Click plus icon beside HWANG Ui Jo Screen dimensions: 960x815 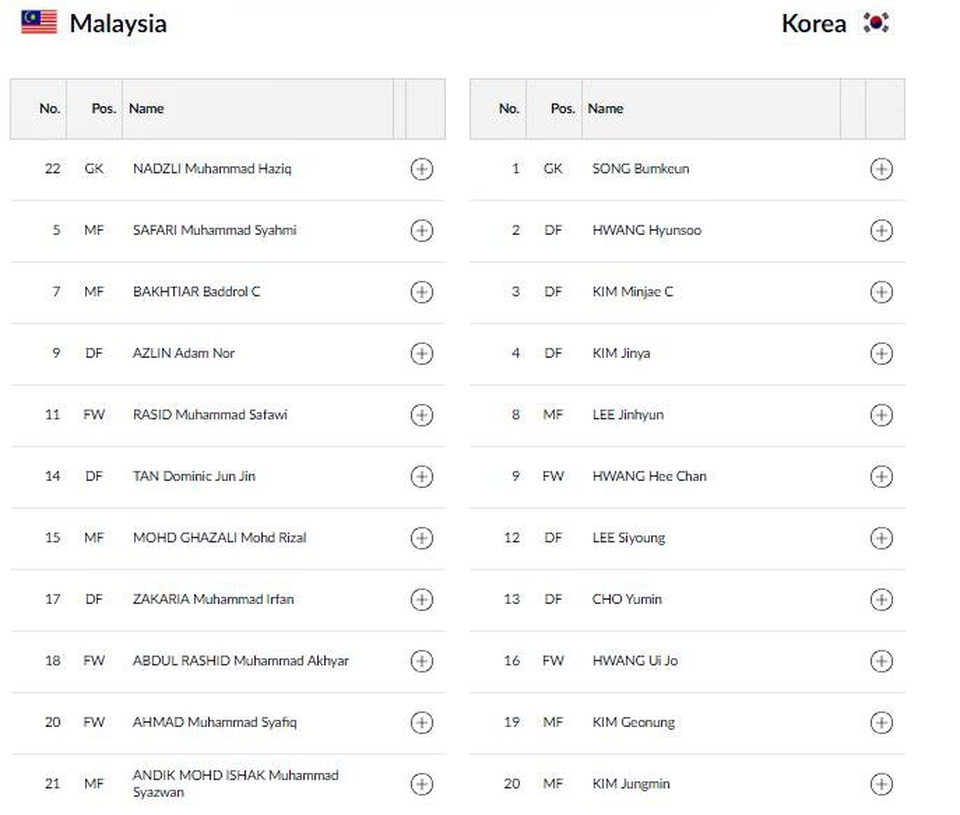(x=881, y=661)
